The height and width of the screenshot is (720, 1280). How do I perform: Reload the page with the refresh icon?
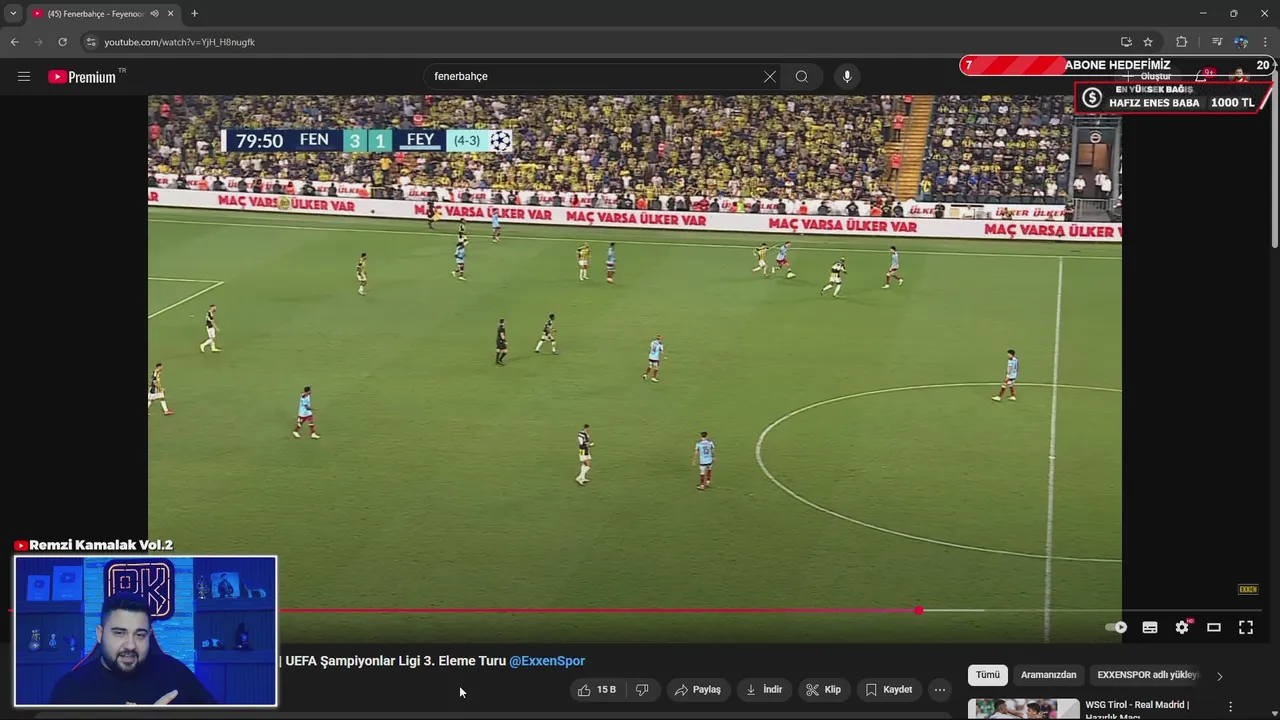click(x=62, y=42)
